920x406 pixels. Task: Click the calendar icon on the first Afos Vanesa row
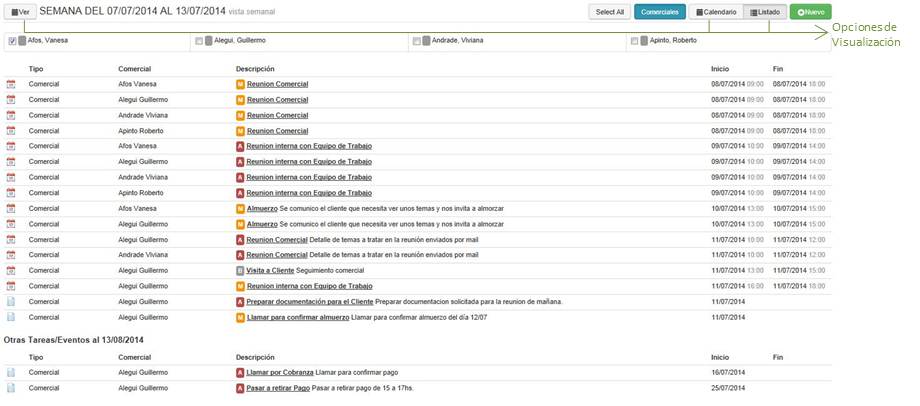click(12, 85)
